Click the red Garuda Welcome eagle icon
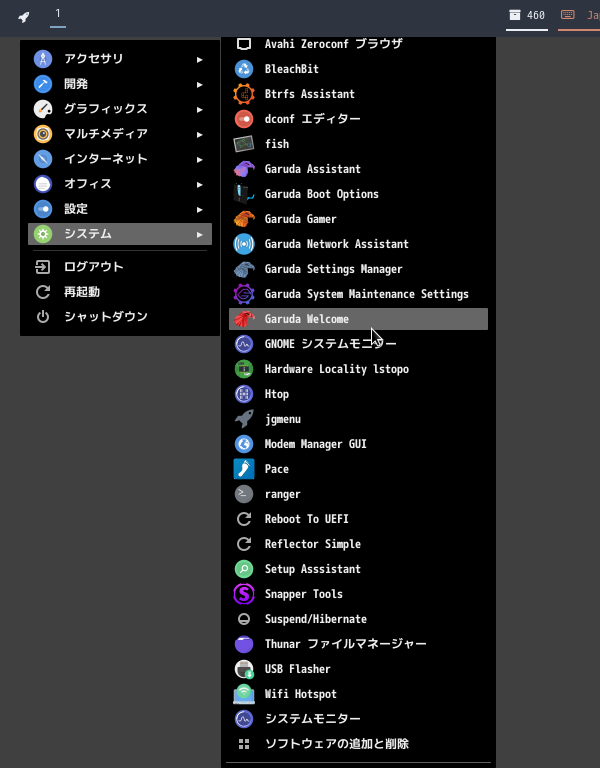Viewport: 600px width, 768px height. point(244,319)
